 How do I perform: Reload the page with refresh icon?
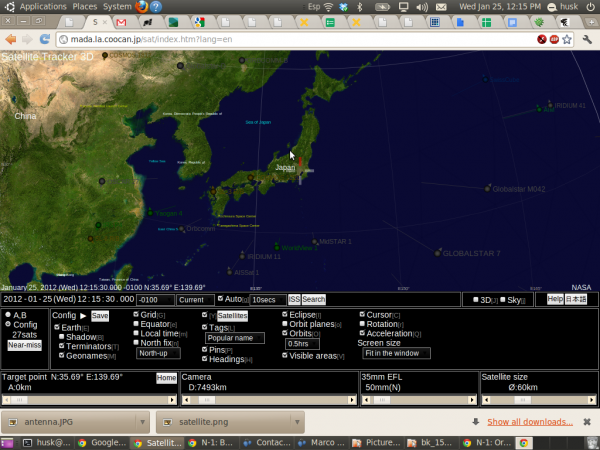coord(45,39)
